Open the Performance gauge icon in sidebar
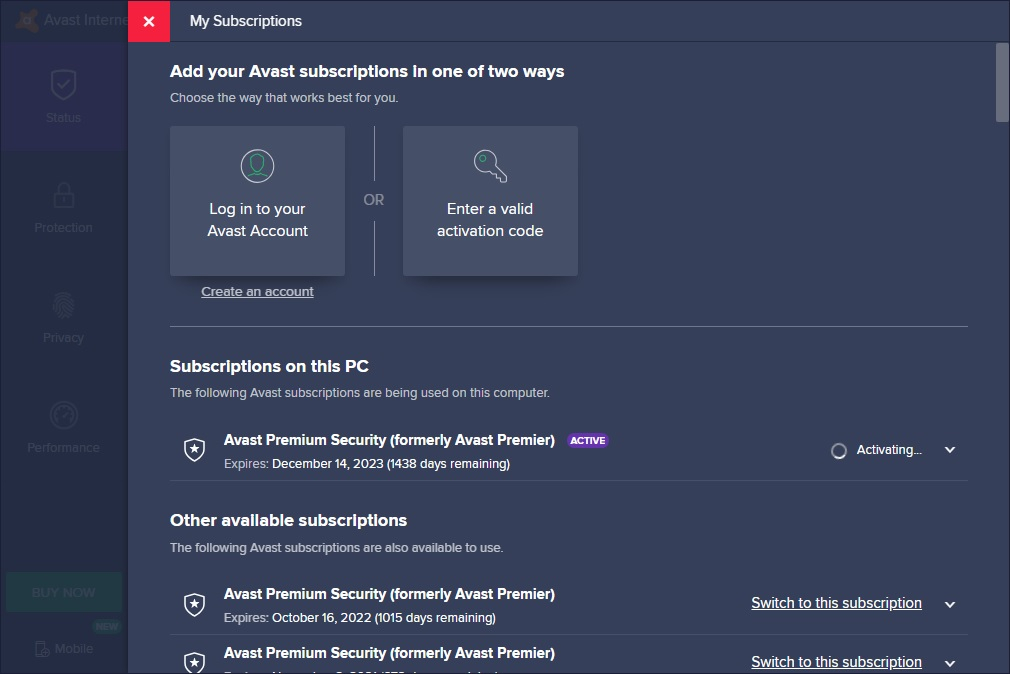The height and width of the screenshot is (674, 1010). [63, 415]
